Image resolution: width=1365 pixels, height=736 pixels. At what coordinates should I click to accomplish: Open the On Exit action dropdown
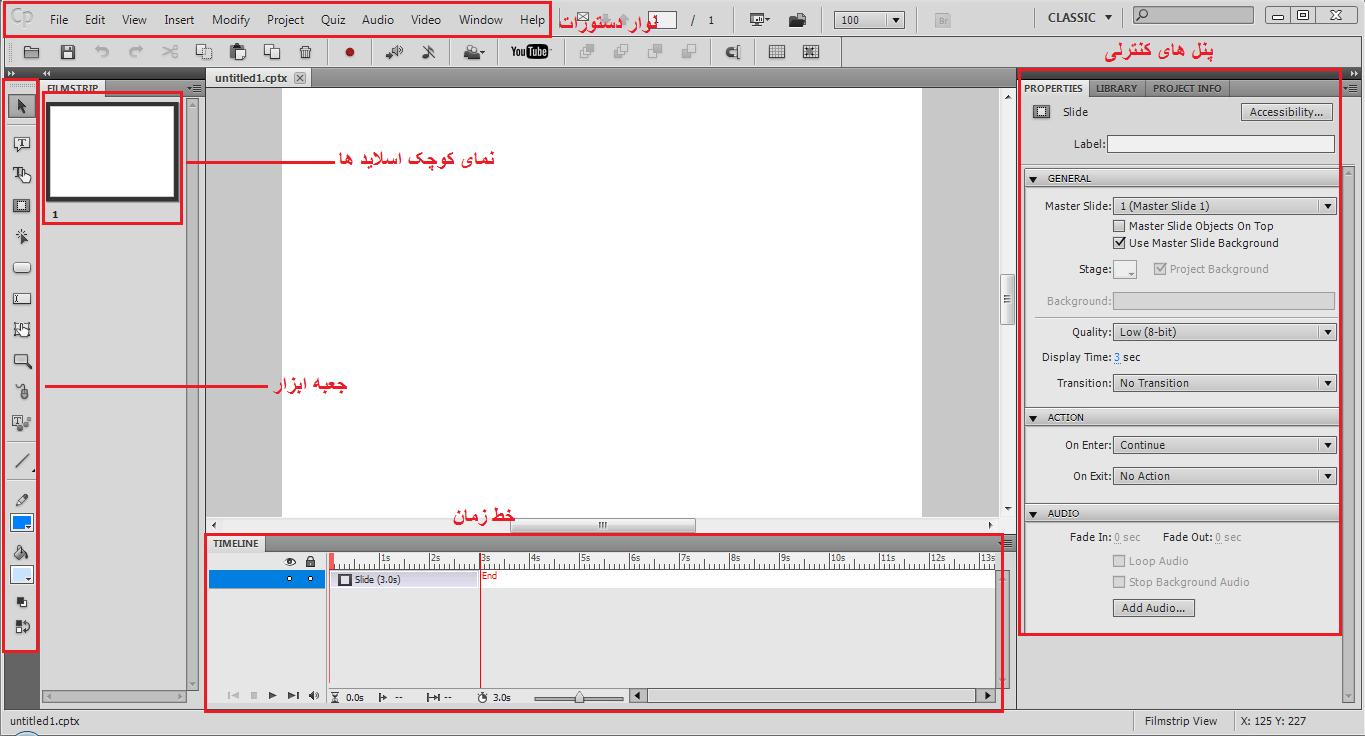point(1225,476)
